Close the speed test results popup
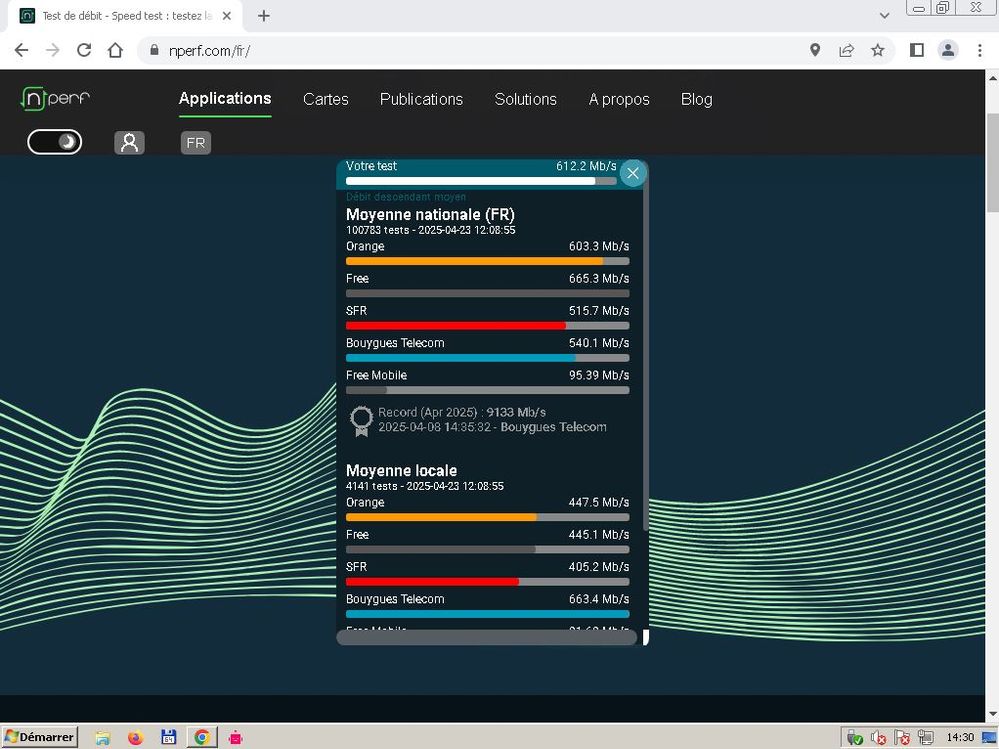Image resolution: width=999 pixels, height=749 pixels. click(x=632, y=173)
